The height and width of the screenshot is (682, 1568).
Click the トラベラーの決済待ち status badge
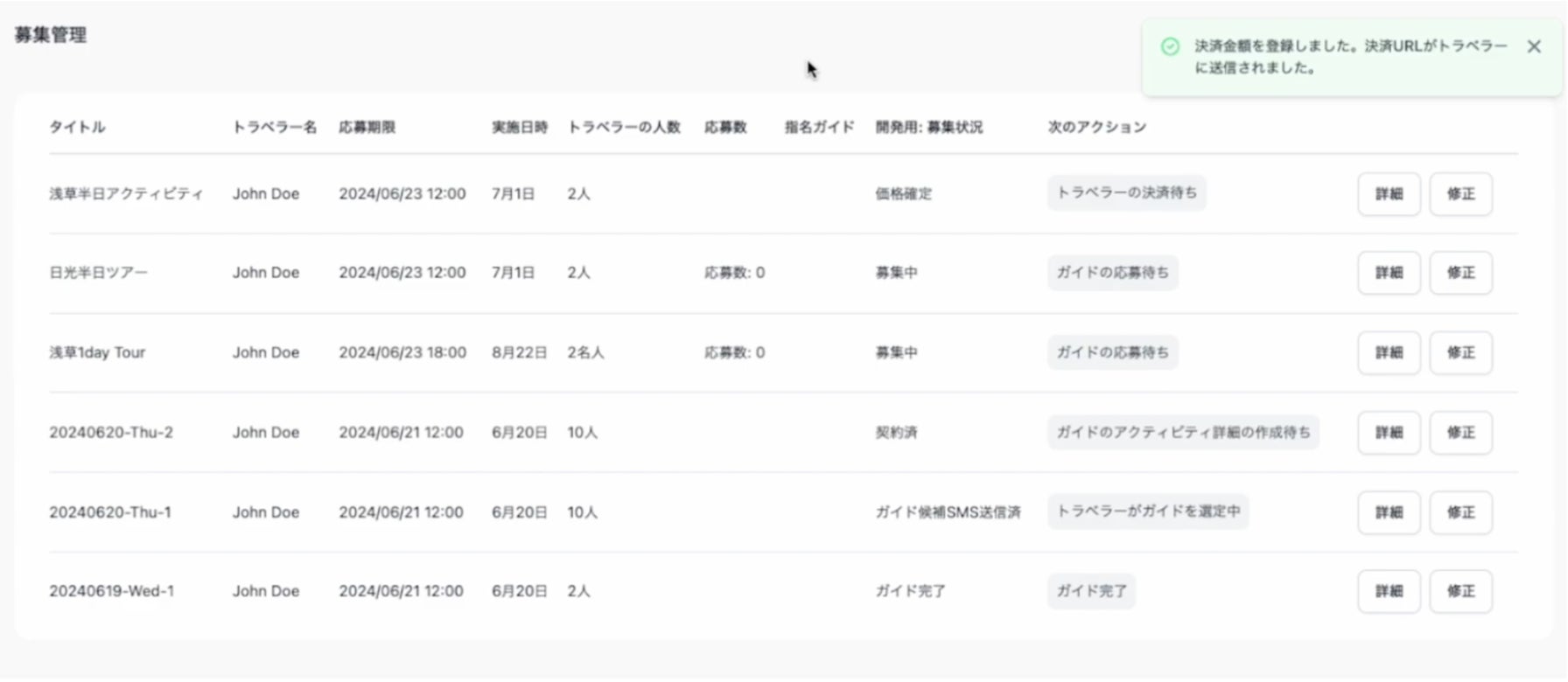point(1126,192)
